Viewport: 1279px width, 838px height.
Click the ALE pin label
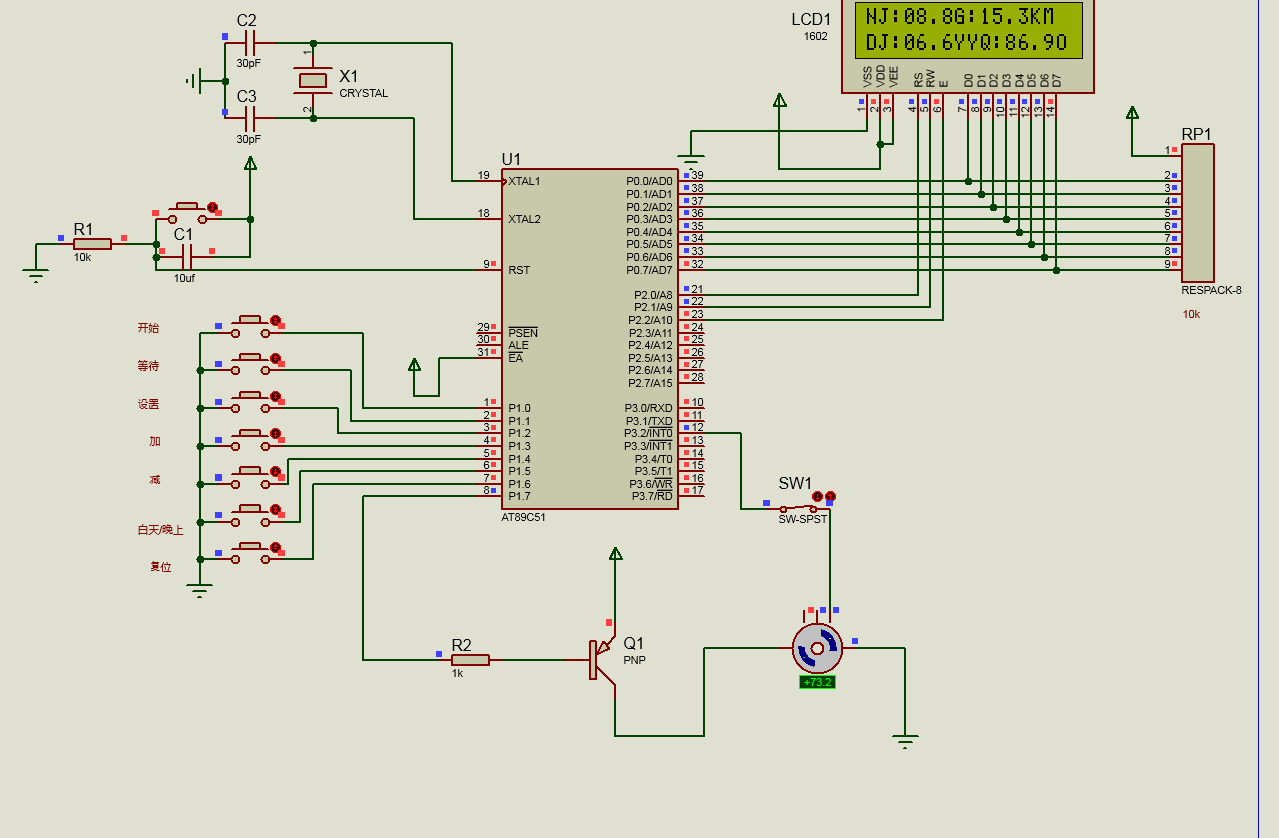click(x=518, y=345)
